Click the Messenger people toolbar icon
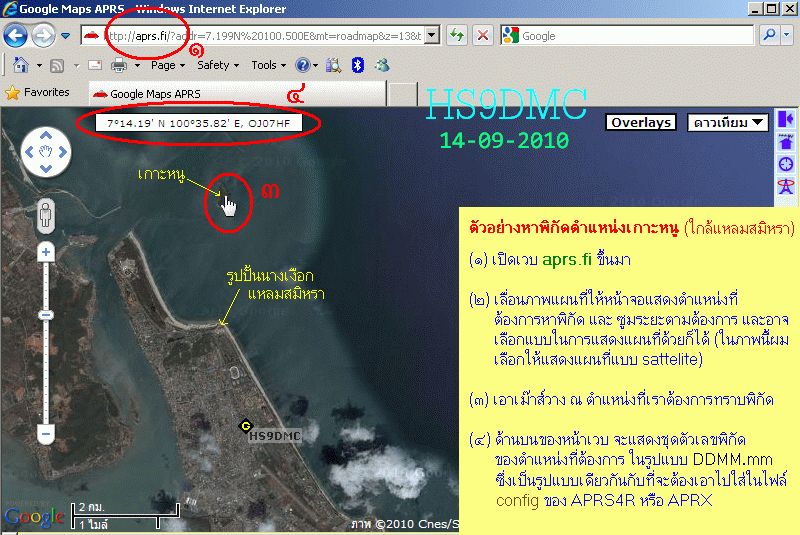This screenshot has width=800, height=535. [382, 65]
